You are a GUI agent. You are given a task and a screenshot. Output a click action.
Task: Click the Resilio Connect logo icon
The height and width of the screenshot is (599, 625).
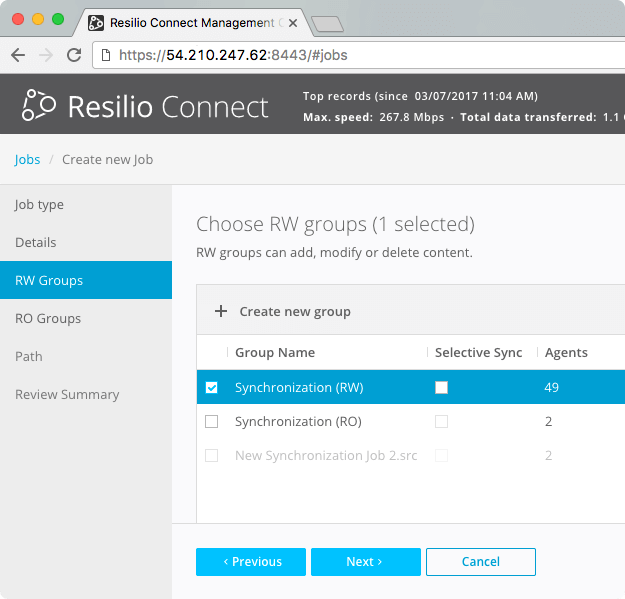pos(39,105)
